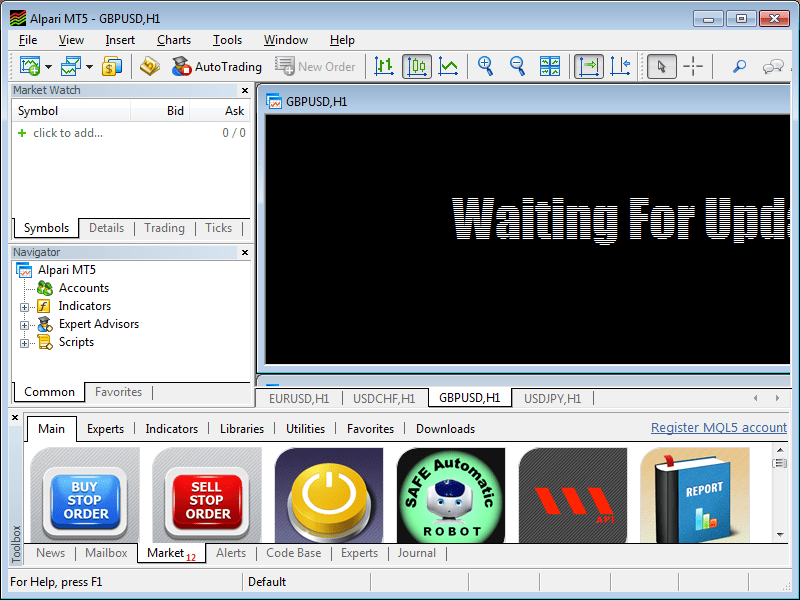Open the Code Base toolbox tab
The image size is (800, 600).
pyautogui.click(x=293, y=553)
